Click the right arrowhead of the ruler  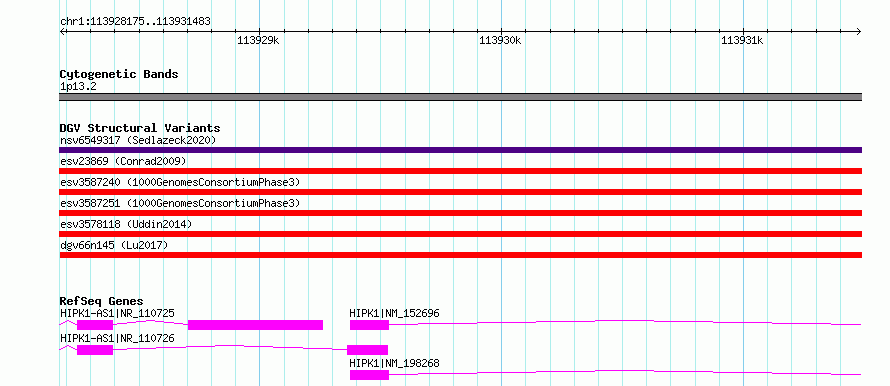859,31
